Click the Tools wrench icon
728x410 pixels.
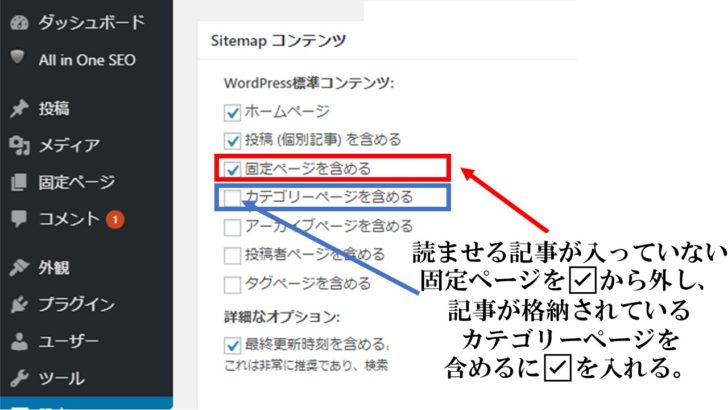19,378
